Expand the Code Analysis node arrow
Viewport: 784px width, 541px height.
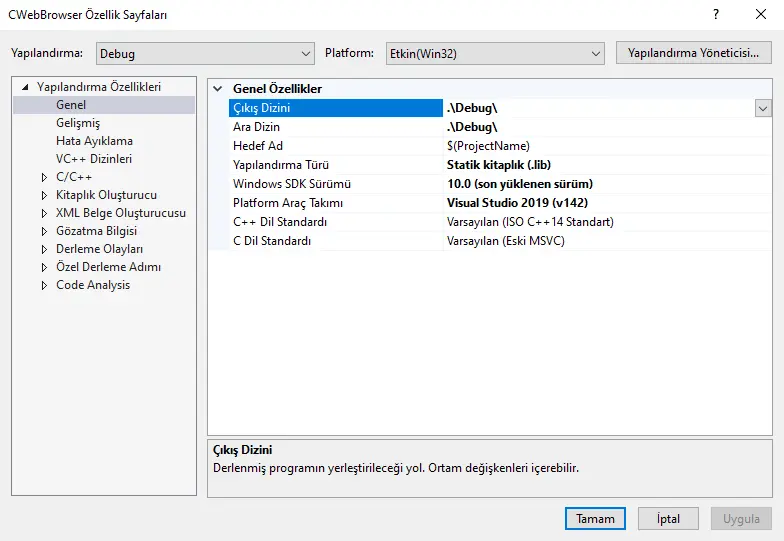click(x=44, y=285)
